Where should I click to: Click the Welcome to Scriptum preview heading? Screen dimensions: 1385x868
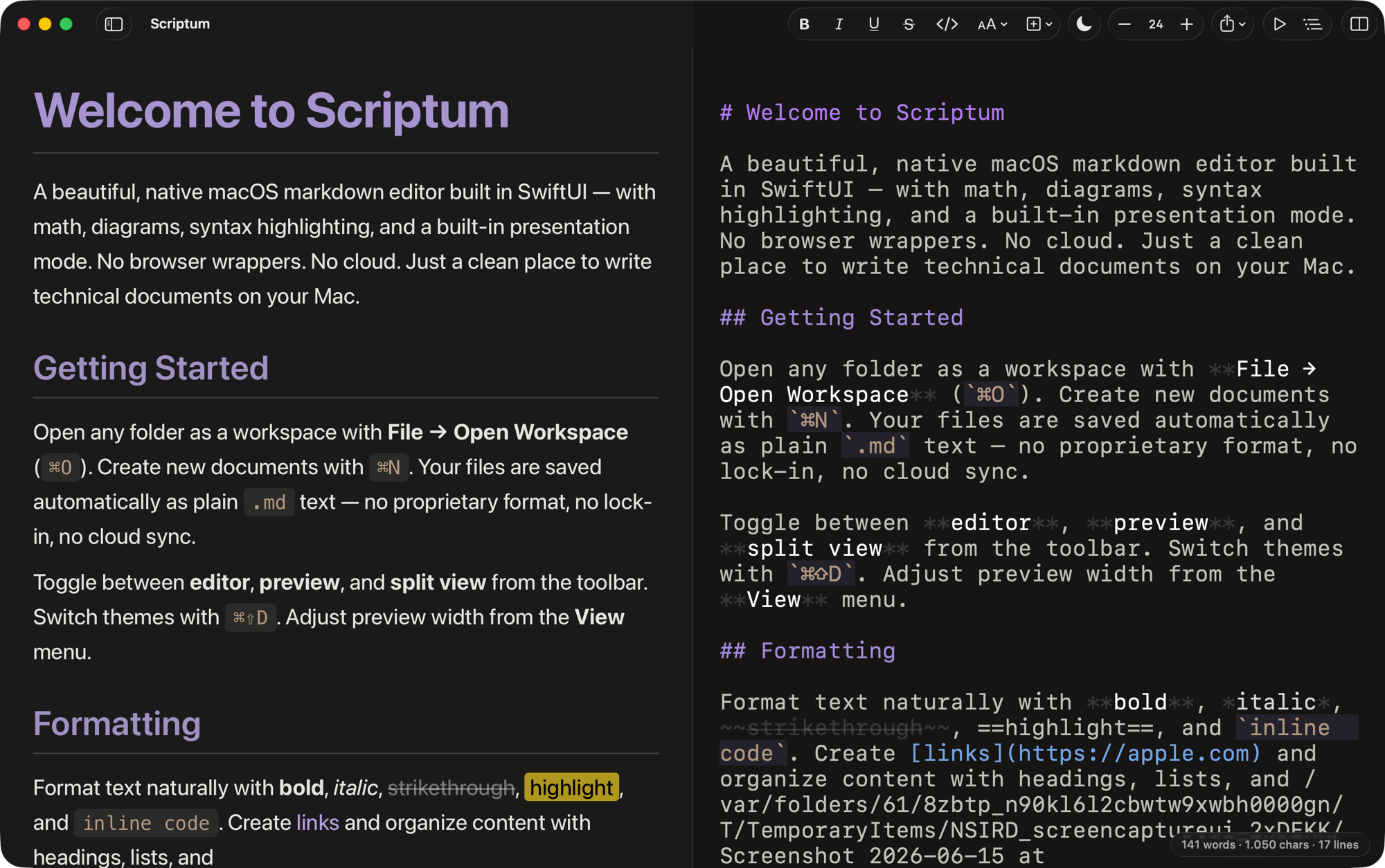(271, 110)
